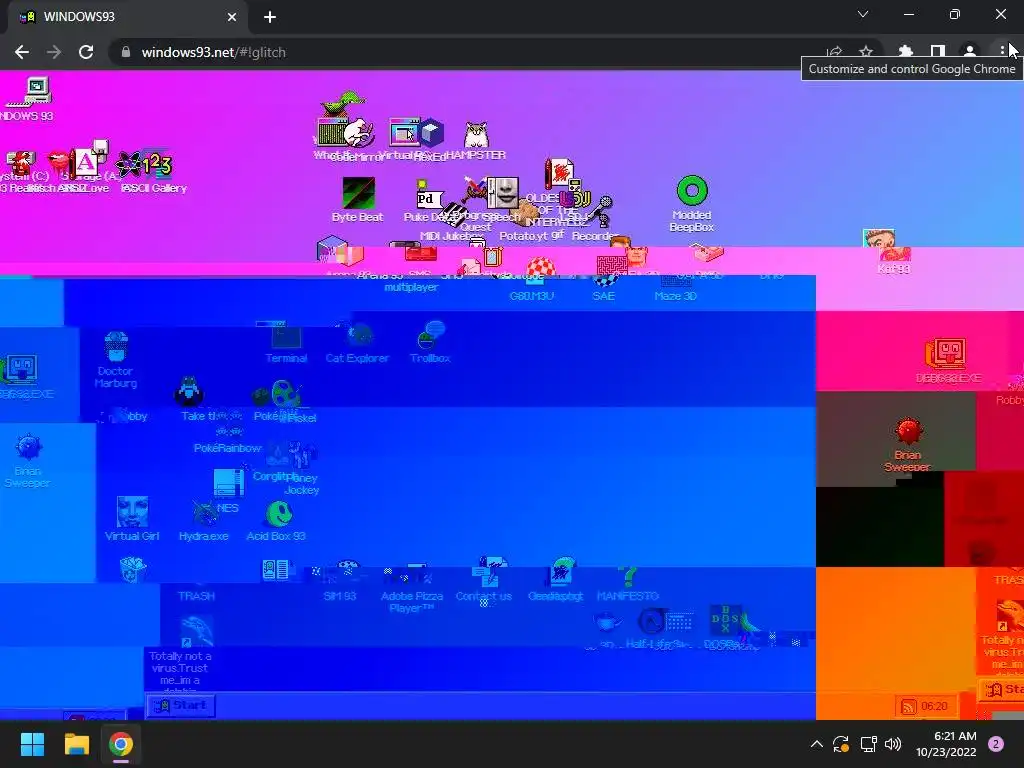The width and height of the screenshot is (1024, 768).
Task: Open File Explorer from the taskbar
Action: click(x=76, y=744)
